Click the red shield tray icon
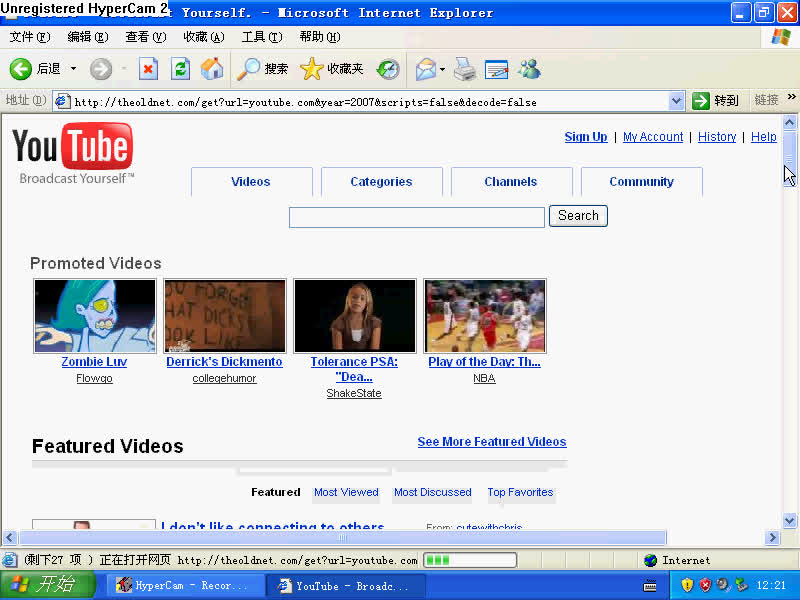Image resolution: width=800 pixels, height=600 pixels. (x=705, y=585)
